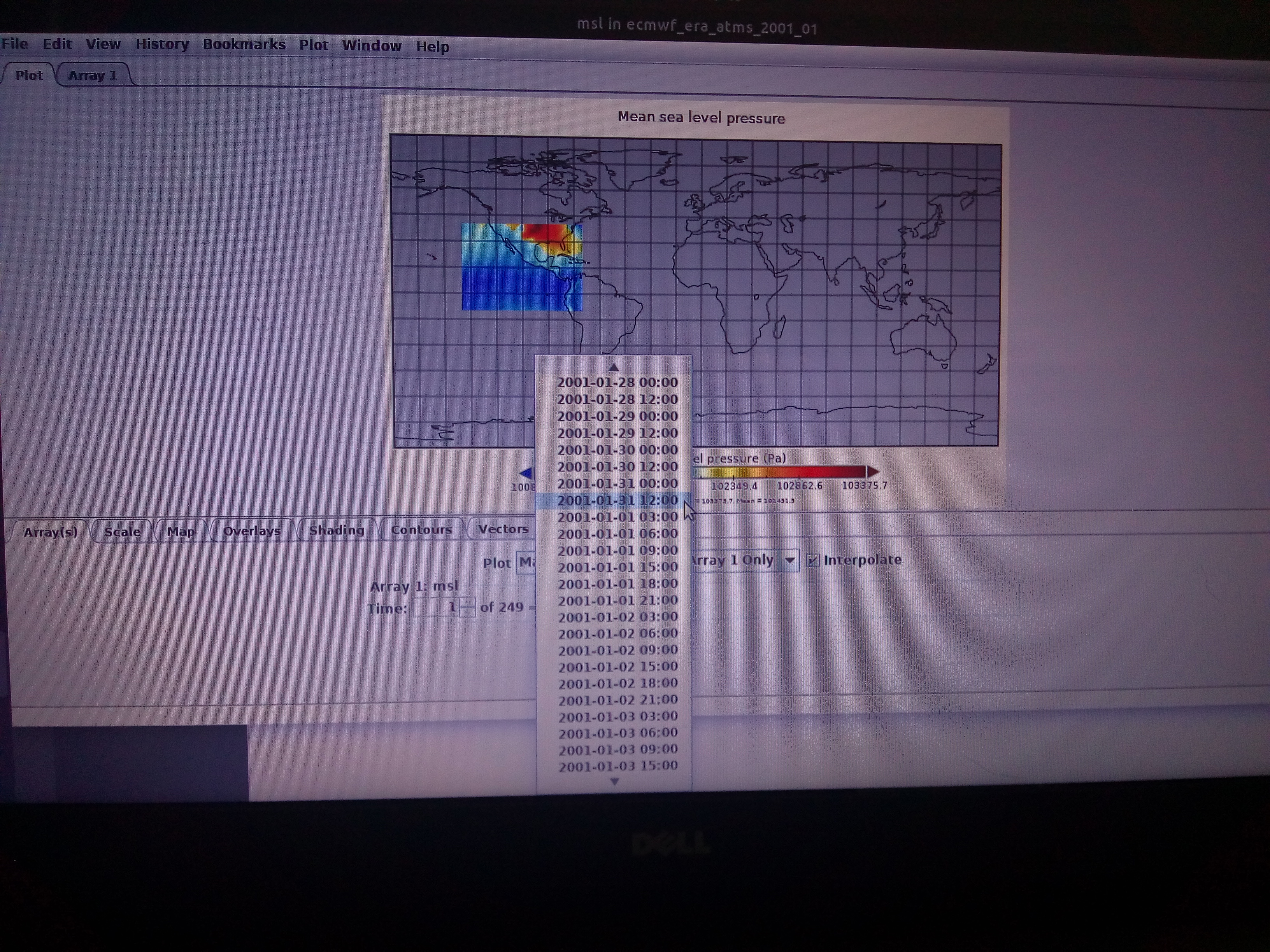Increment the Time spinner up arrow
The height and width of the screenshot is (952, 1270).
[x=468, y=602]
